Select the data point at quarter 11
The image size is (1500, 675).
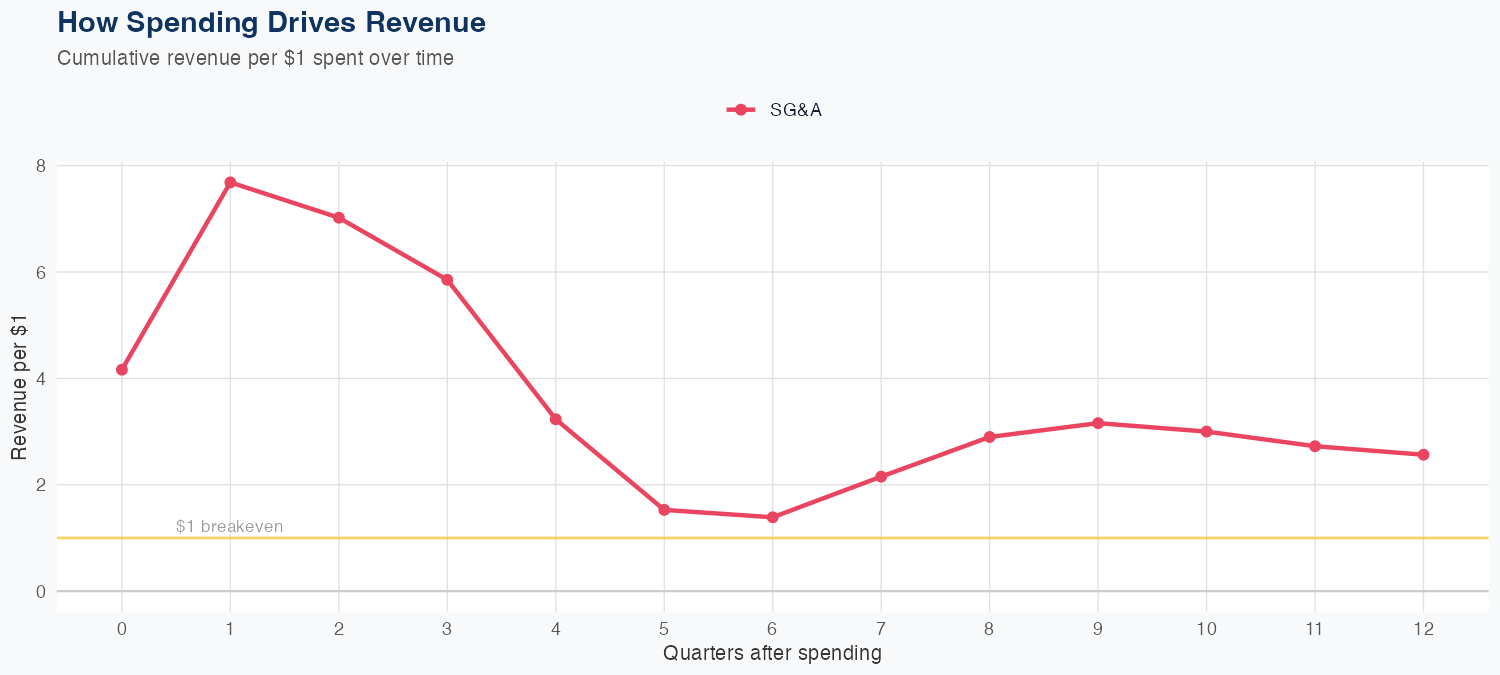(x=1315, y=446)
